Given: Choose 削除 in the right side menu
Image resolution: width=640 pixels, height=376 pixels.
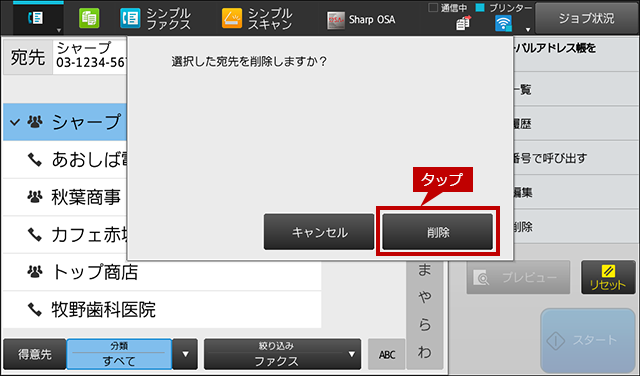Looking at the screenshot, I should (576, 227).
